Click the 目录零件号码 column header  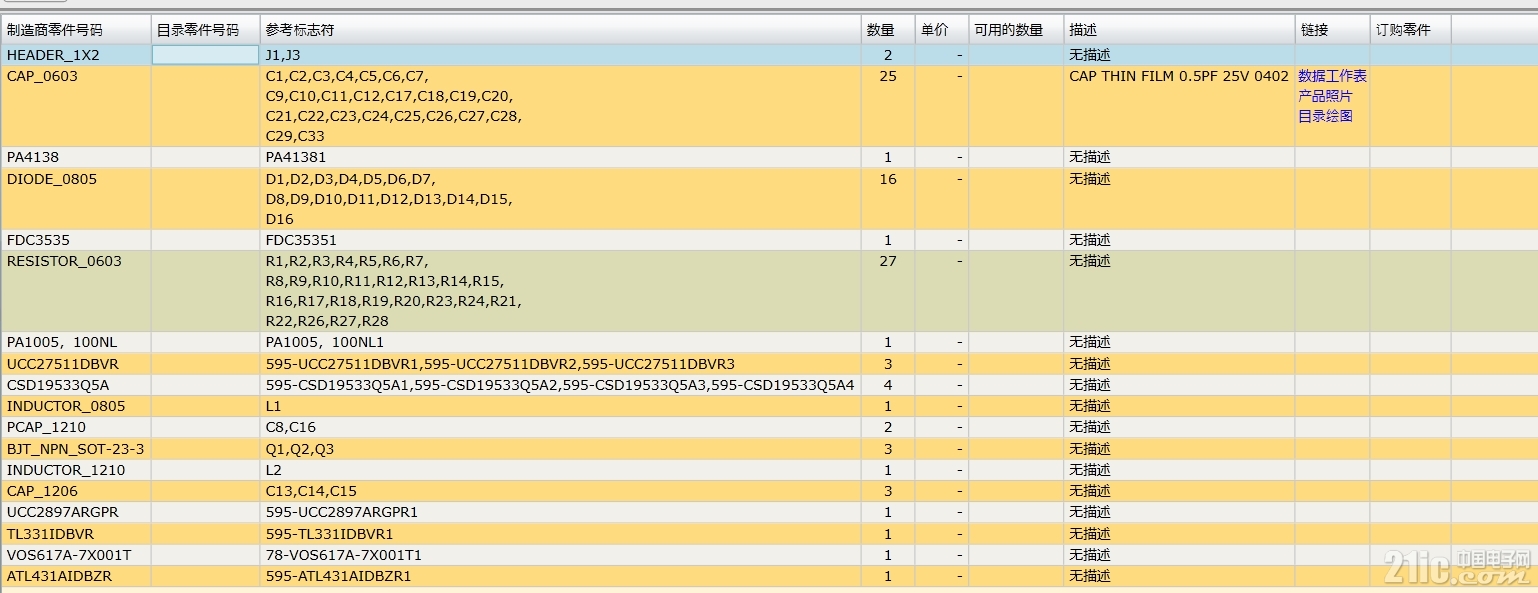point(206,30)
